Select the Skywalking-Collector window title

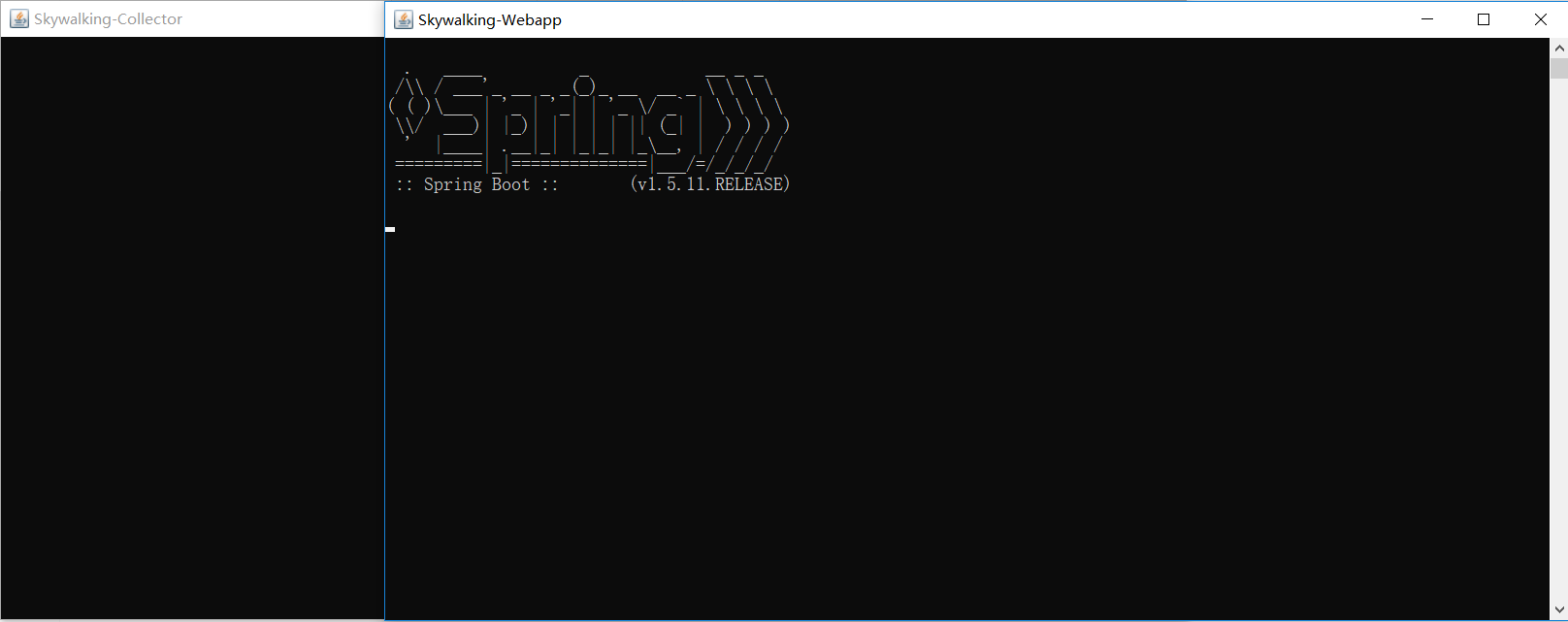pyautogui.click(x=108, y=19)
